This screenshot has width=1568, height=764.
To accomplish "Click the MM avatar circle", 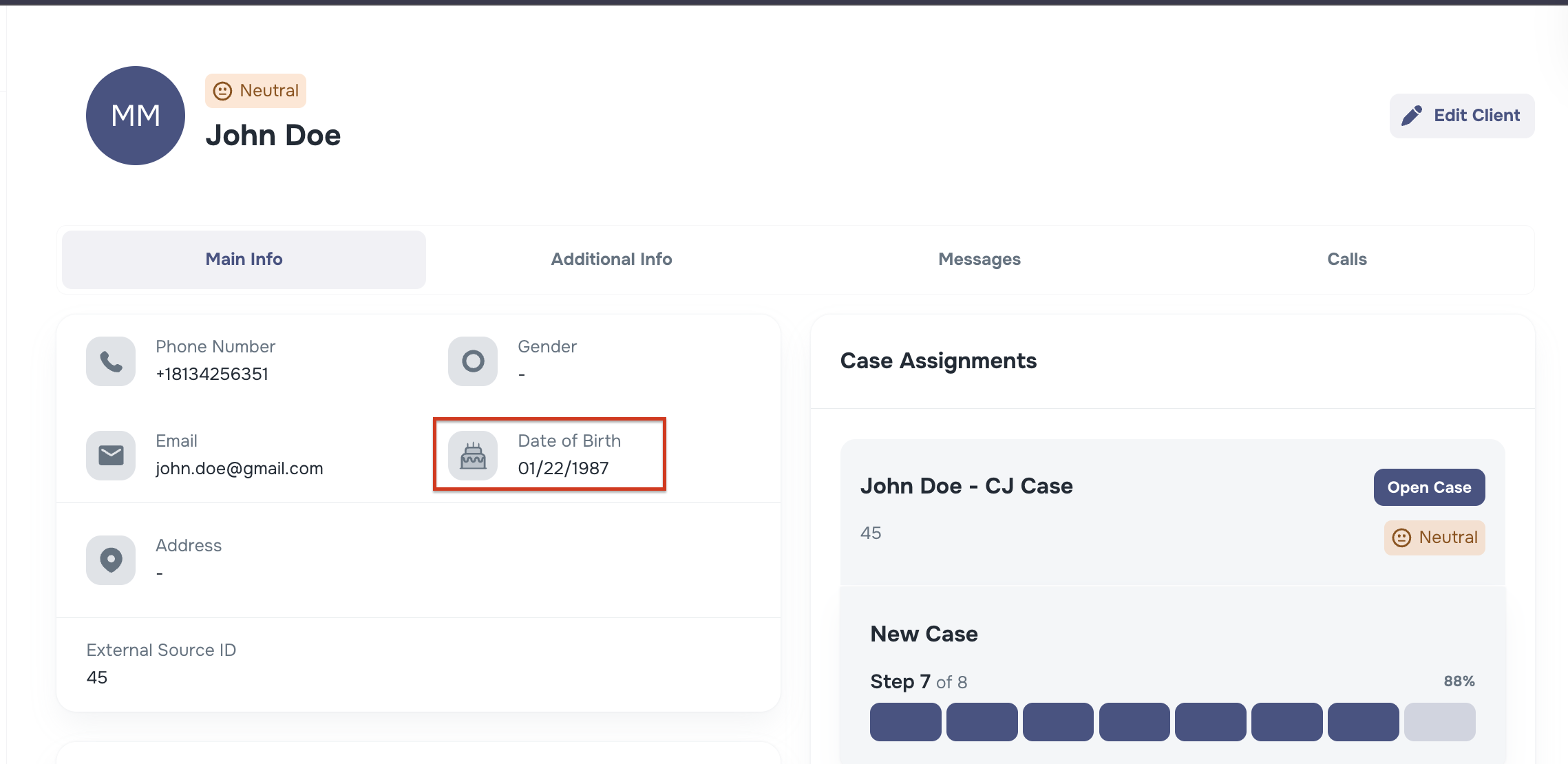I will pos(136,116).
